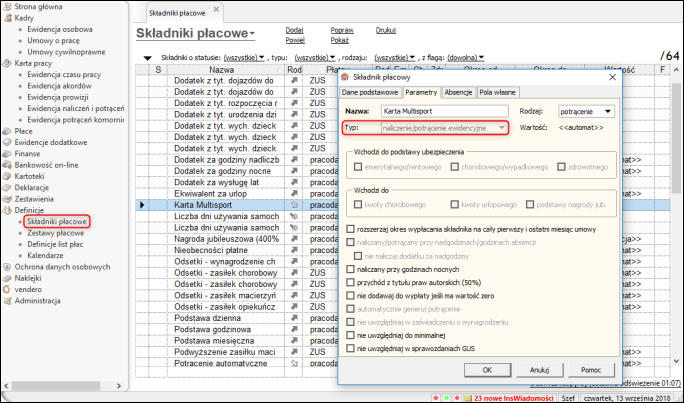This screenshot has height=403, width=684.
Task: Toggle zdrowotnego insurance checkbox
Action: [561, 167]
